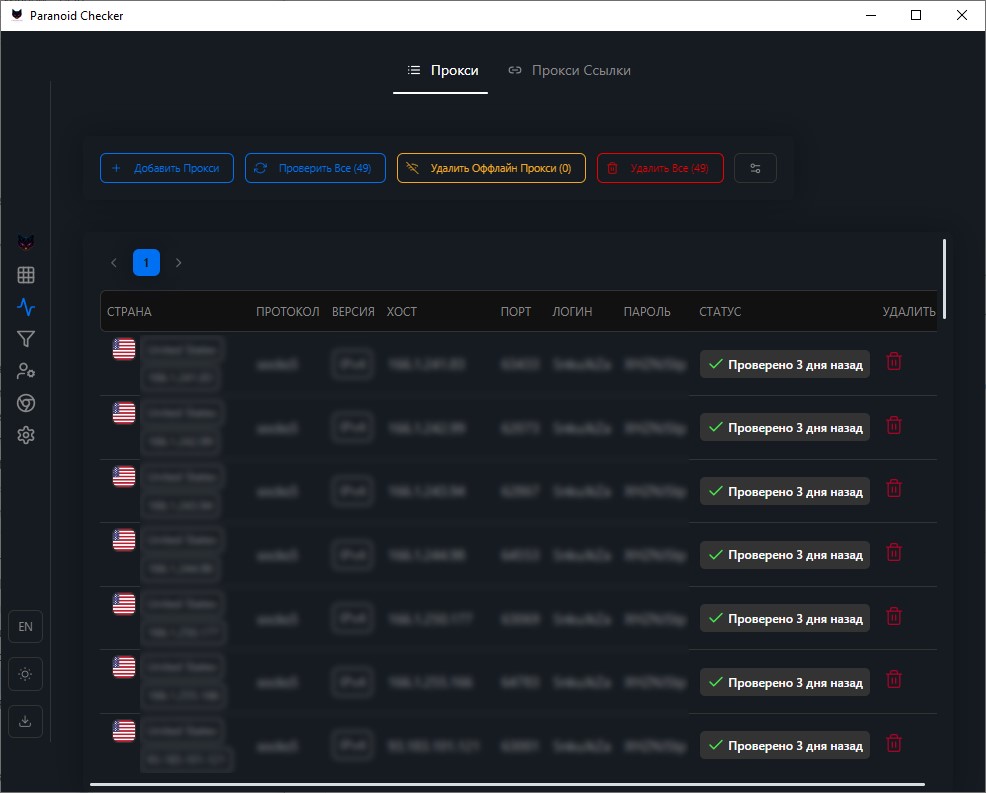
Task: Open the user settings icon in sidebar
Action: point(26,371)
